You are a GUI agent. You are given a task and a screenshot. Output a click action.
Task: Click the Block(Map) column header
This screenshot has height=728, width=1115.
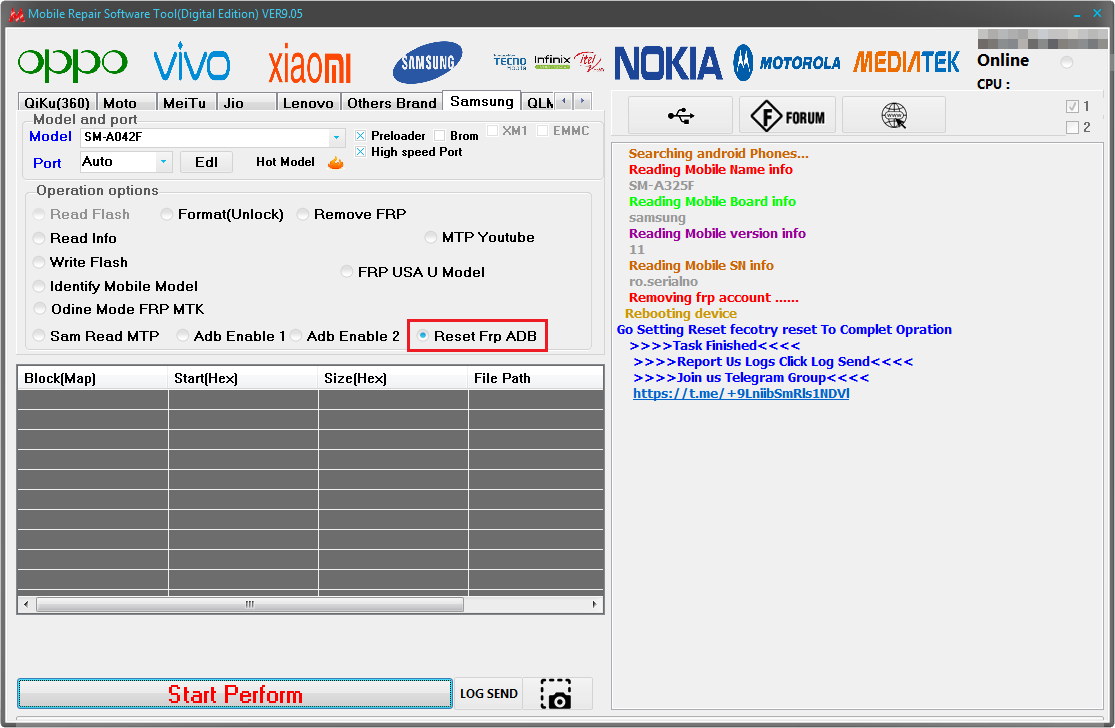click(x=92, y=378)
